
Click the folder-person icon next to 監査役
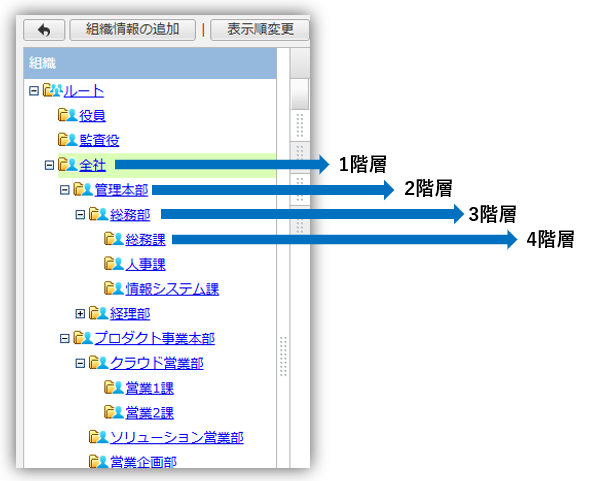coord(67,140)
